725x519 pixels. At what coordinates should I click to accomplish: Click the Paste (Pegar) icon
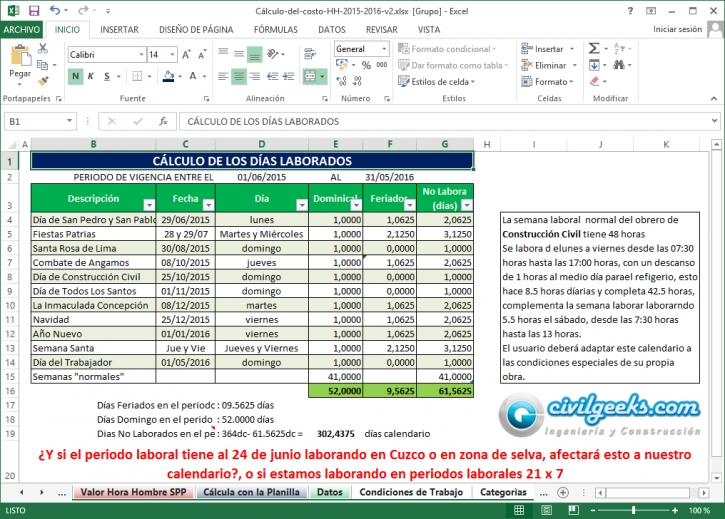[20, 62]
